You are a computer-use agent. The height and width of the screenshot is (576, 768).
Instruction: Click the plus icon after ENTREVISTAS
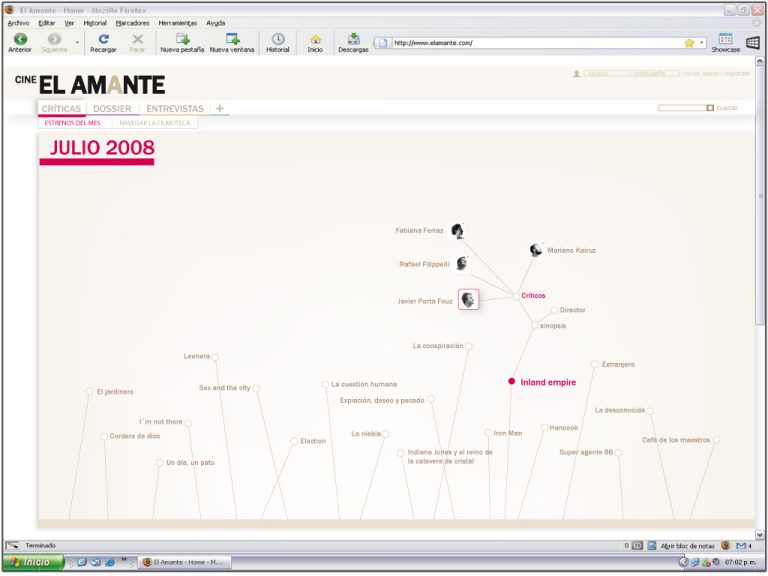220,108
